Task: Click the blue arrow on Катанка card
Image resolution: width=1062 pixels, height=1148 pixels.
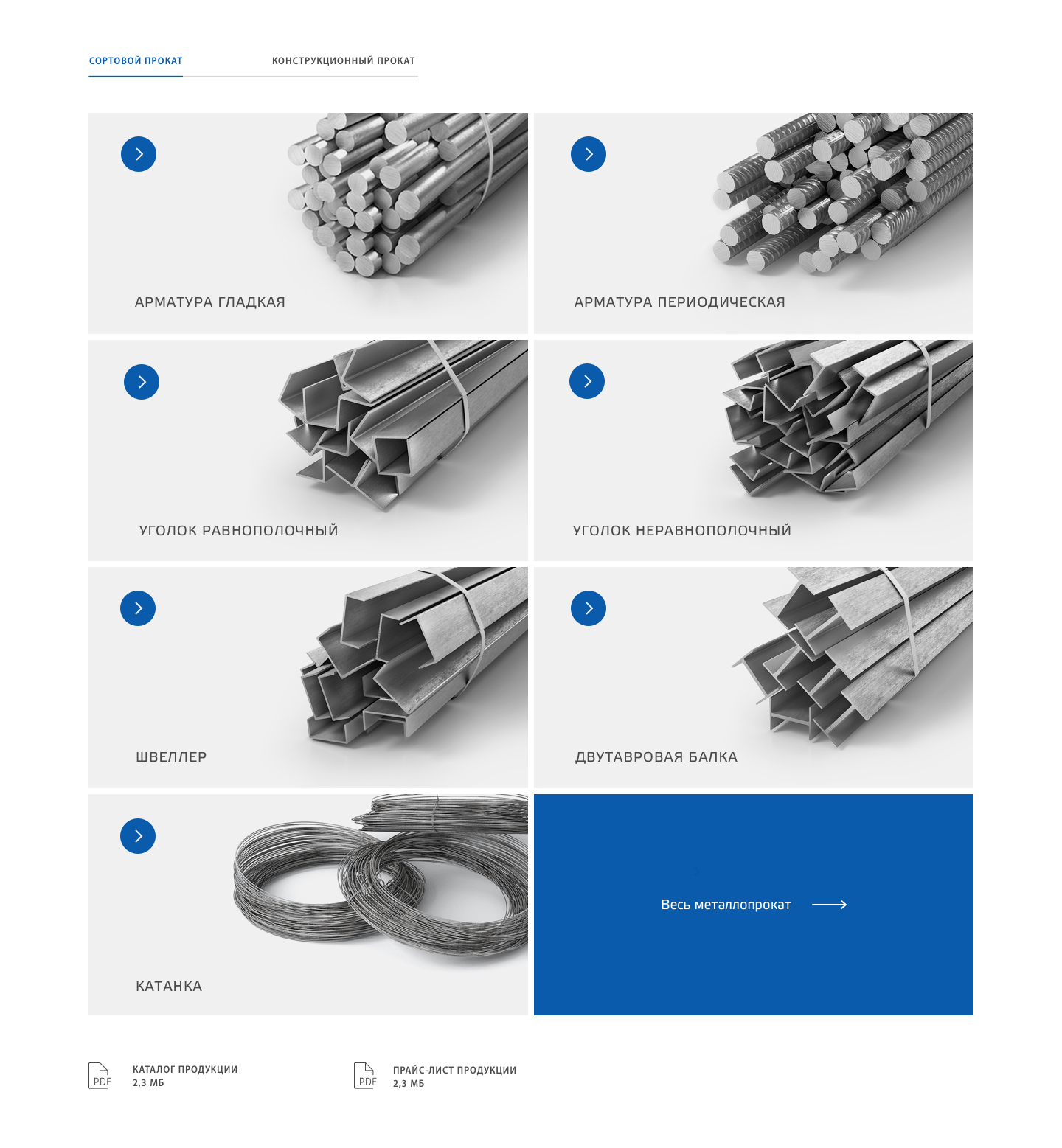Action: pyautogui.click(x=138, y=836)
